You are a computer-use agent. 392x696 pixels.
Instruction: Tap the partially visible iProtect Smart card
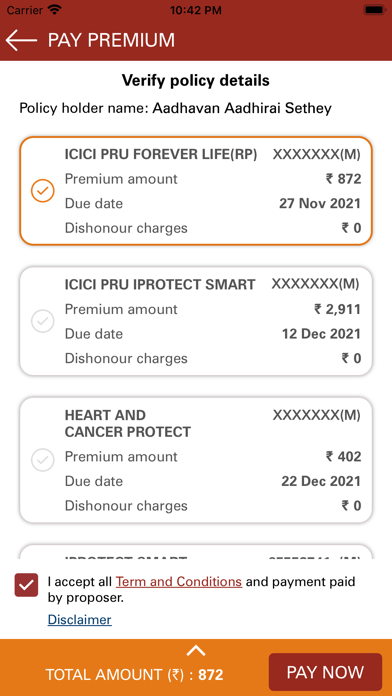point(196,552)
